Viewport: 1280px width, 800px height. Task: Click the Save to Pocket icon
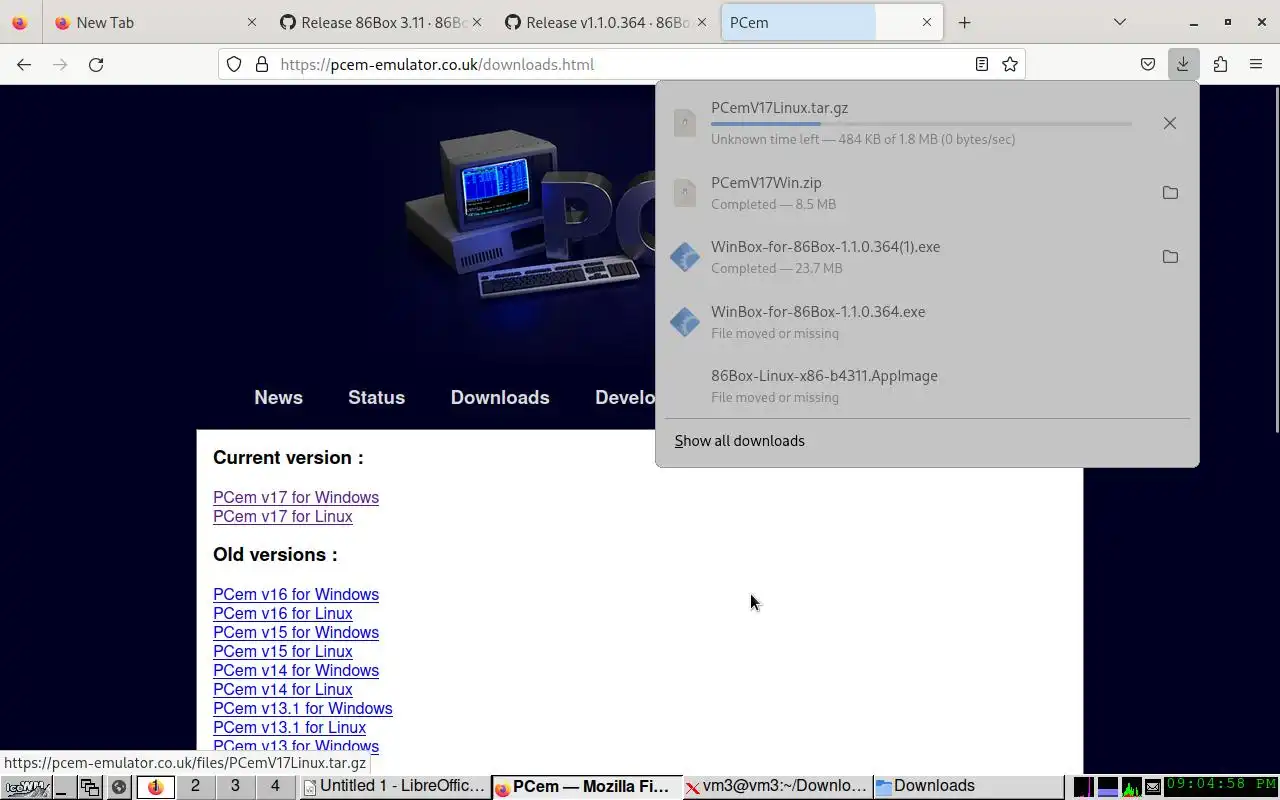click(x=1148, y=64)
